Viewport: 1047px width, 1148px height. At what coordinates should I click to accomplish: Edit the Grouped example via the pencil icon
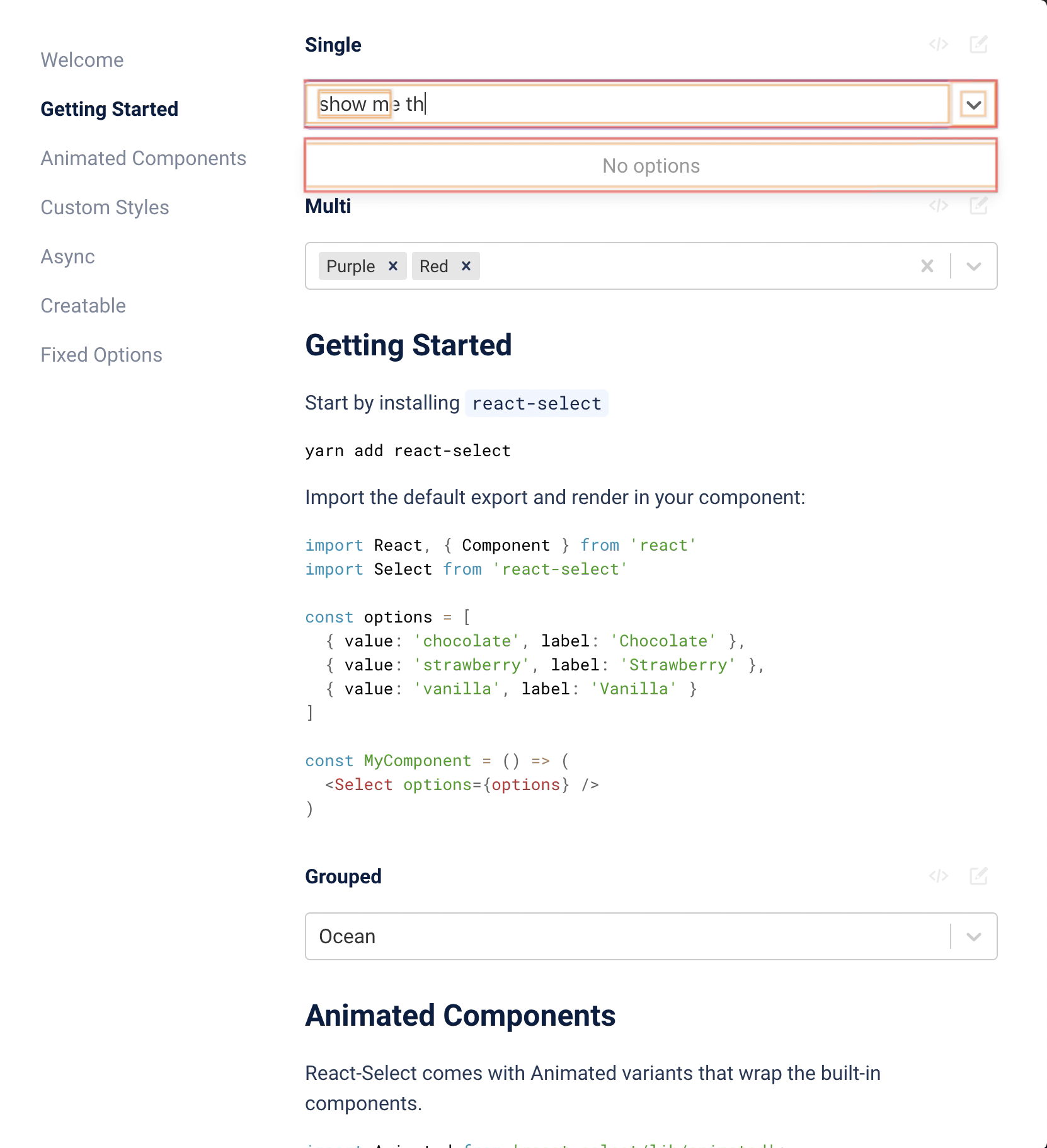coord(978,876)
